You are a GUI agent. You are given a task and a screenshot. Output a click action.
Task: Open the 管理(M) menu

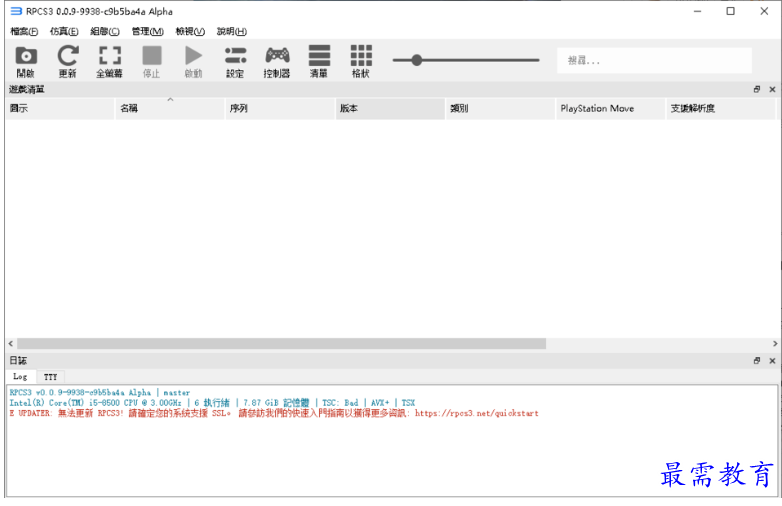click(148, 31)
